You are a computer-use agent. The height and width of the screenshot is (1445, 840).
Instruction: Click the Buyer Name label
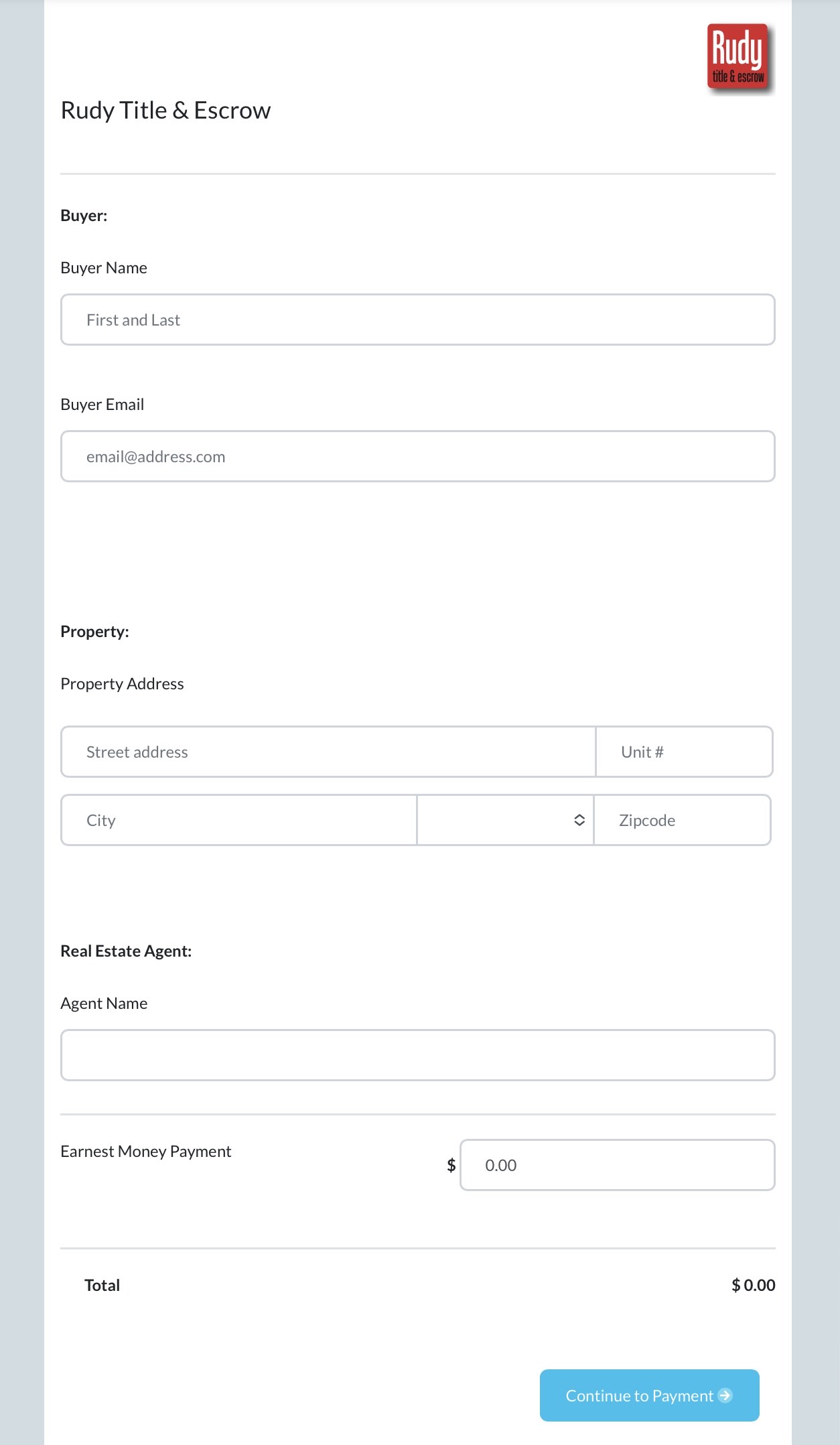tap(104, 268)
